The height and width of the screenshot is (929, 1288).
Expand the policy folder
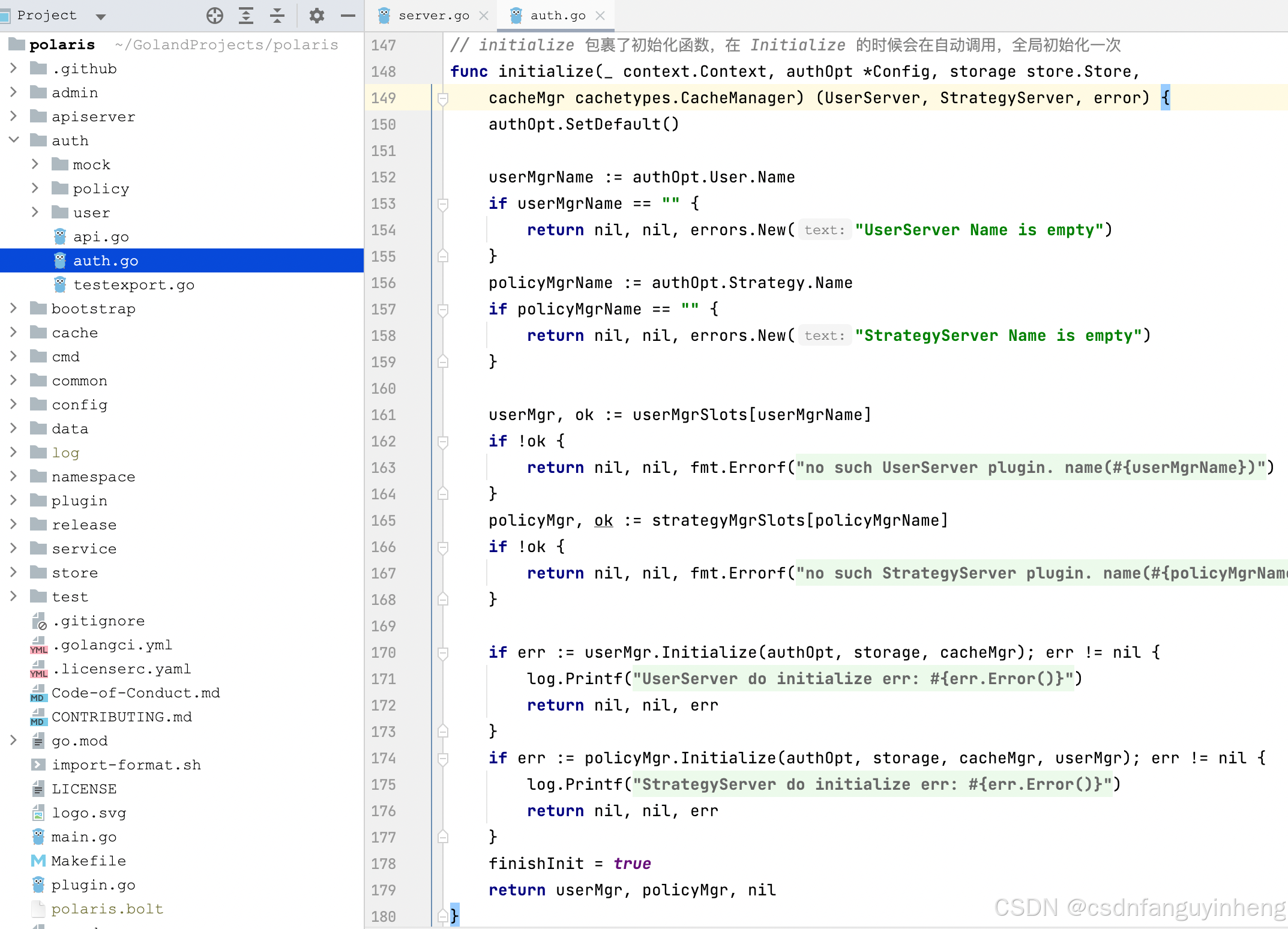point(35,188)
